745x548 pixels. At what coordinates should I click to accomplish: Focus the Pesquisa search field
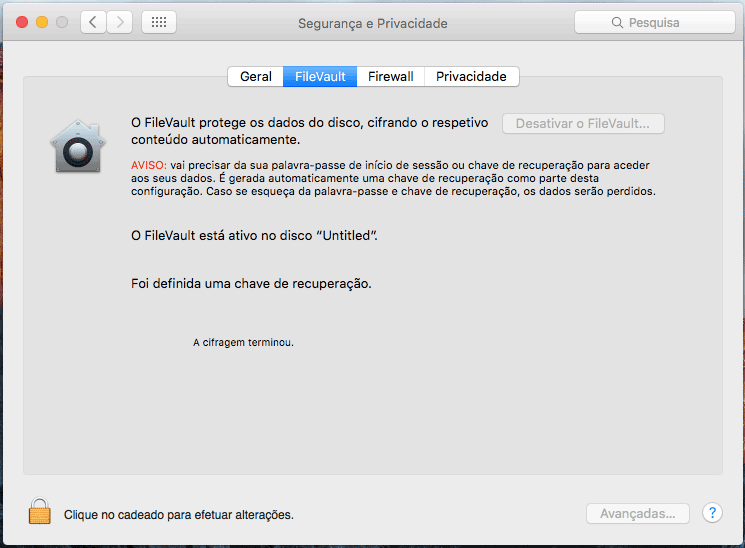tap(655, 22)
